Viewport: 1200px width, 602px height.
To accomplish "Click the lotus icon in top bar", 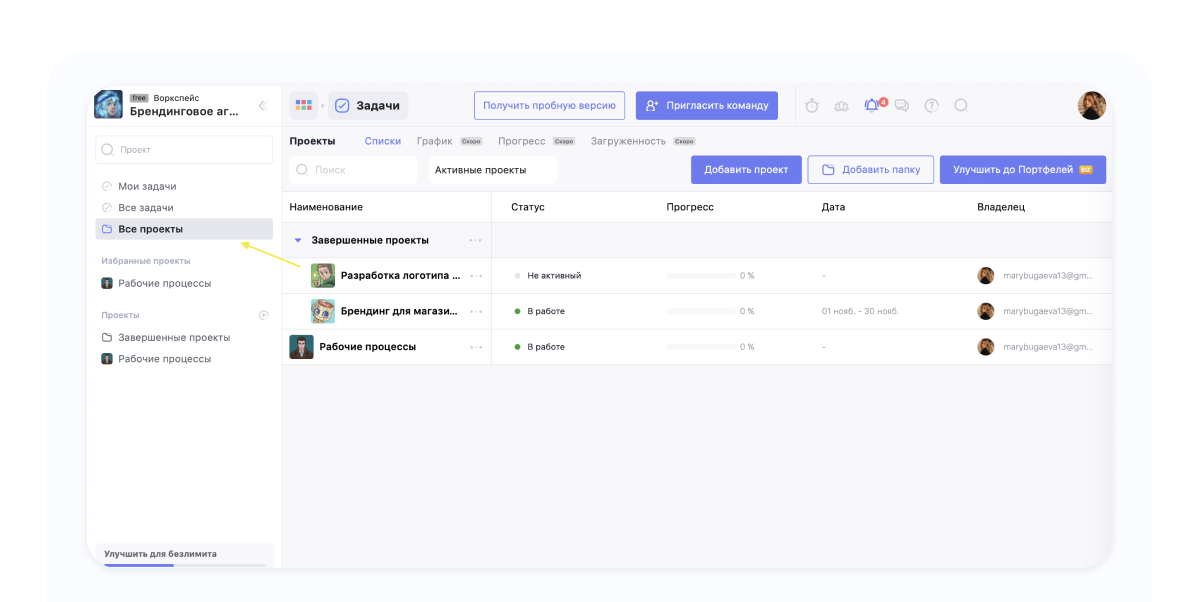I will coord(841,105).
